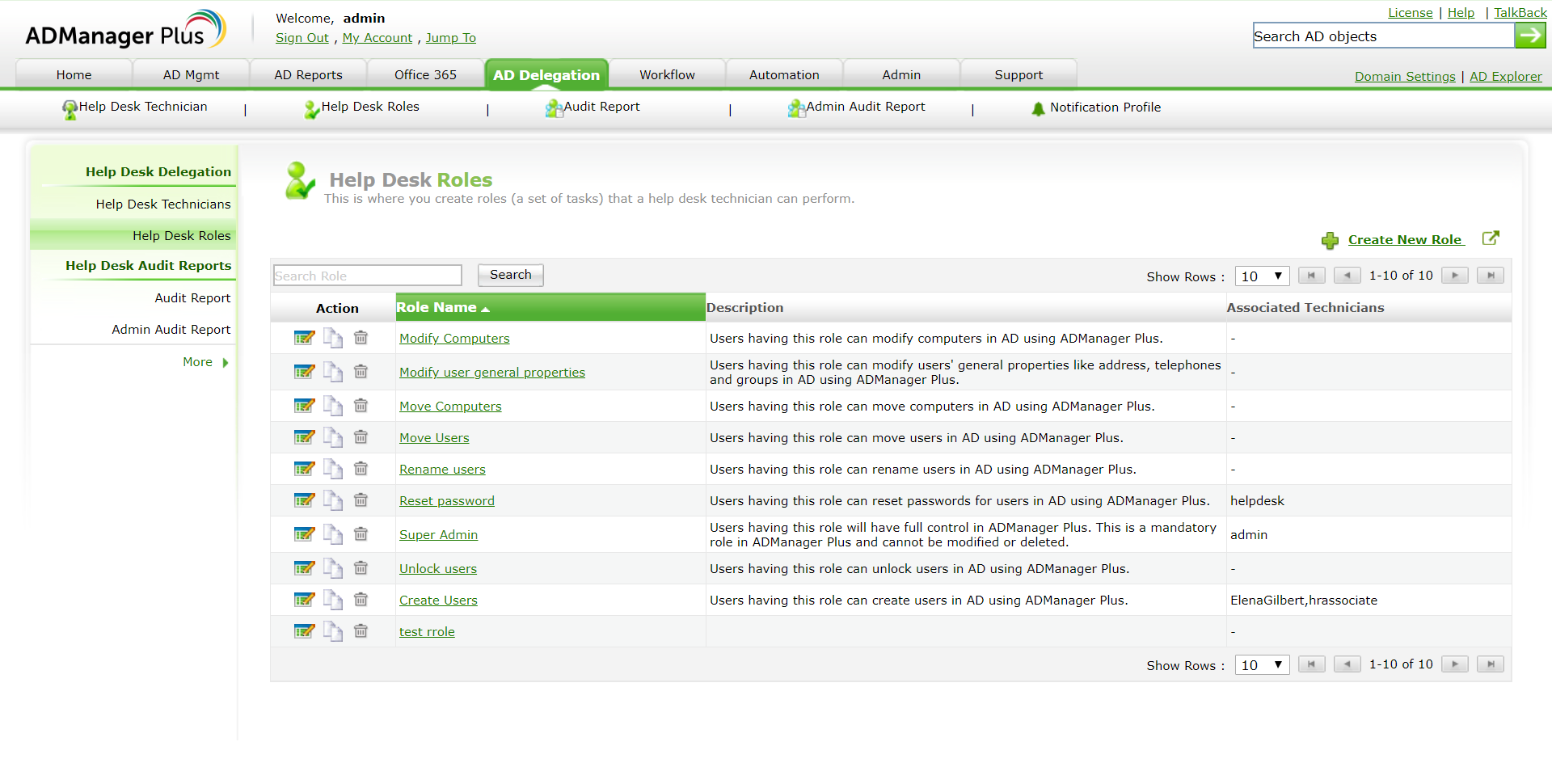The height and width of the screenshot is (784, 1552).
Task: Open the Help link in the header
Action: click(x=1461, y=13)
